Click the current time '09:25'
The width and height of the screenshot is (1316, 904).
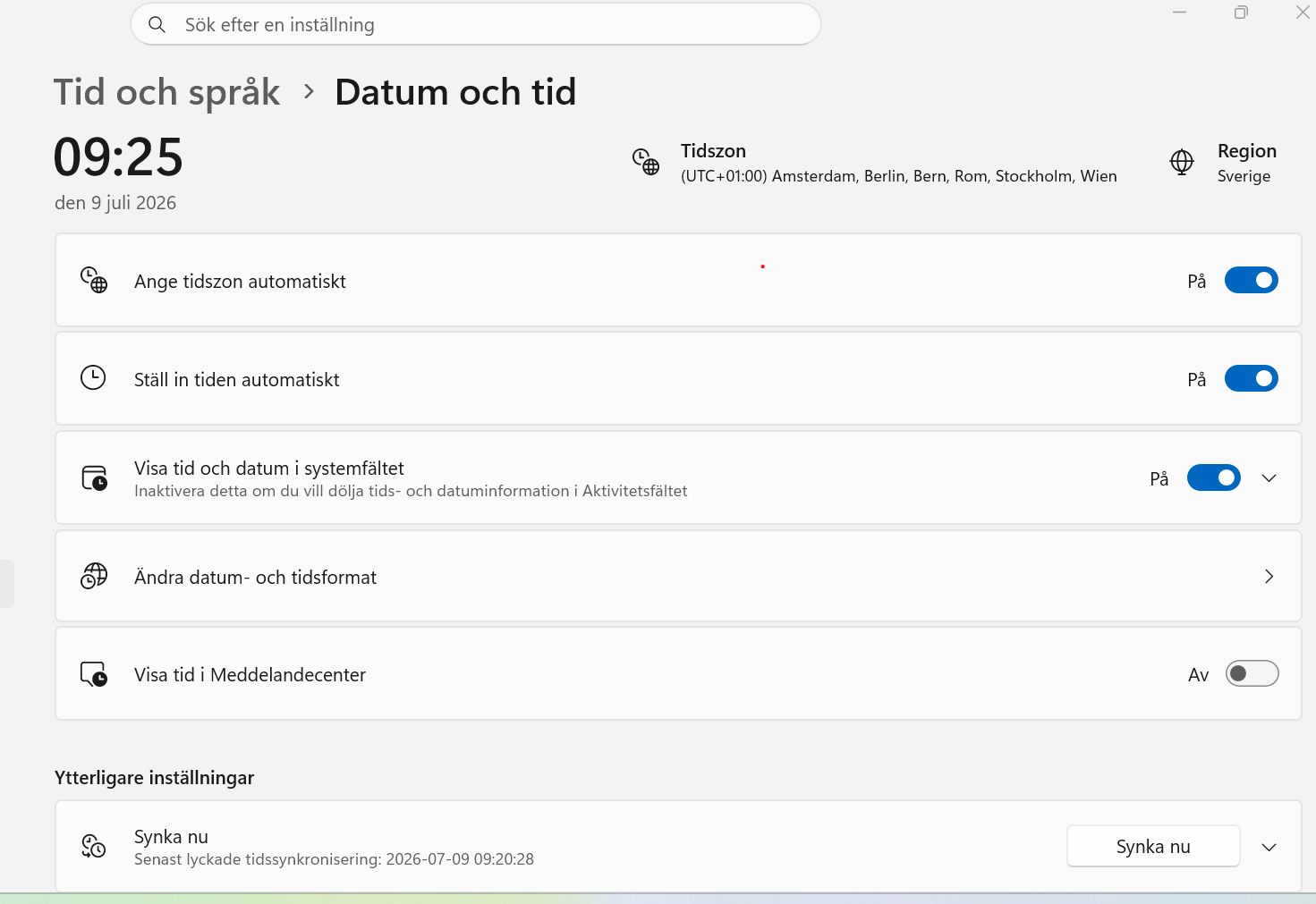118,157
